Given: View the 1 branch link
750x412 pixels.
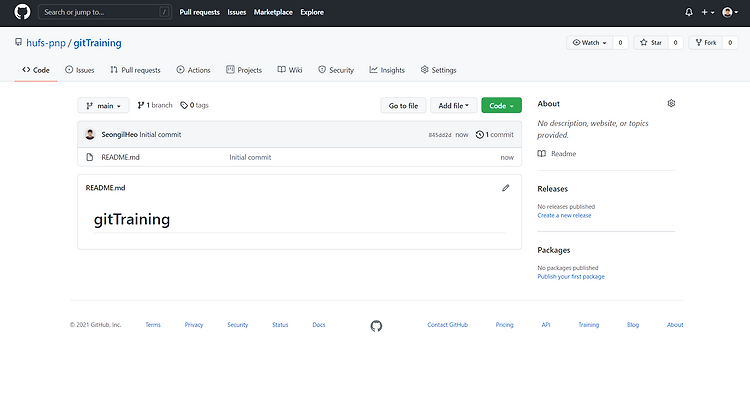Looking at the screenshot, I should click(154, 105).
